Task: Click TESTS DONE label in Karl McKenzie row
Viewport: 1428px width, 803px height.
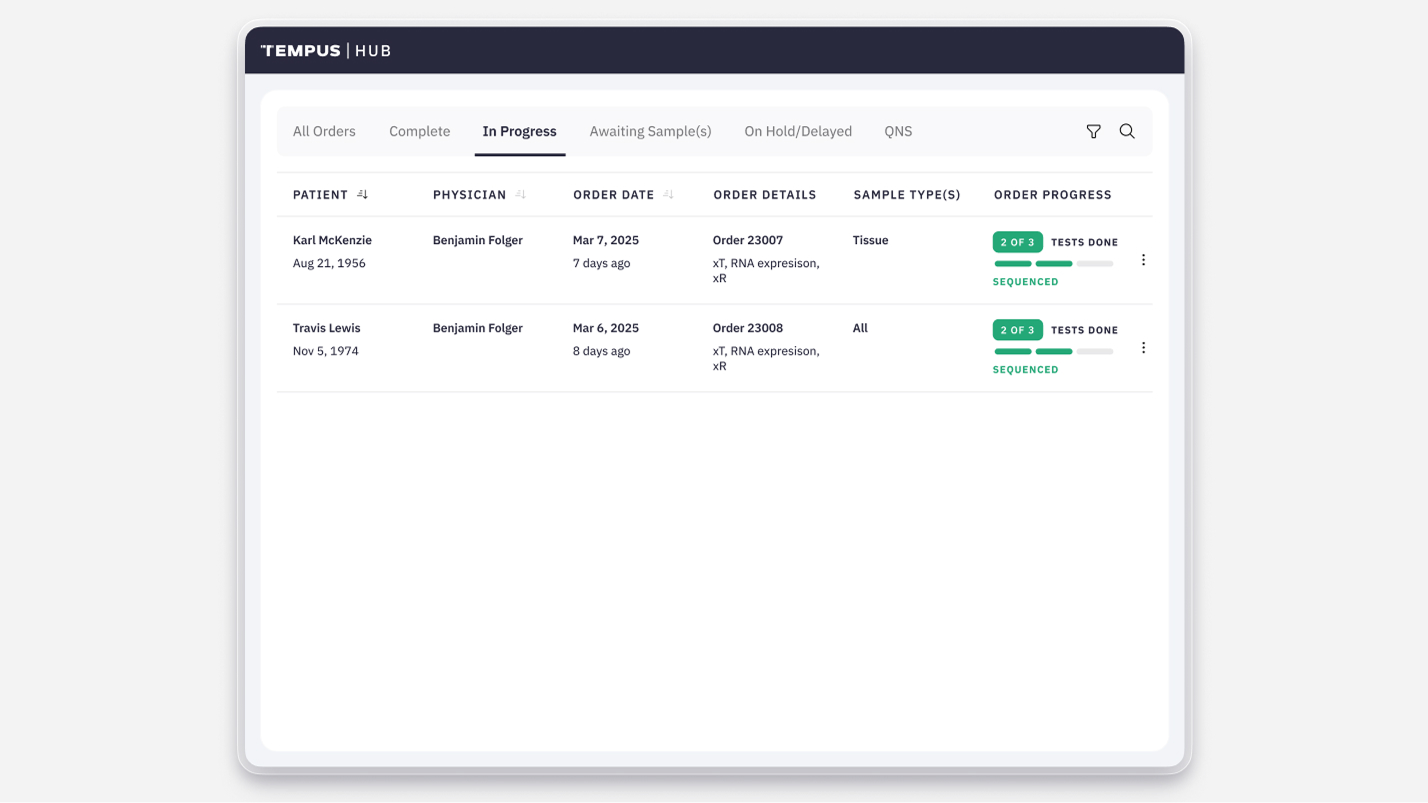Action: click(1085, 242)
